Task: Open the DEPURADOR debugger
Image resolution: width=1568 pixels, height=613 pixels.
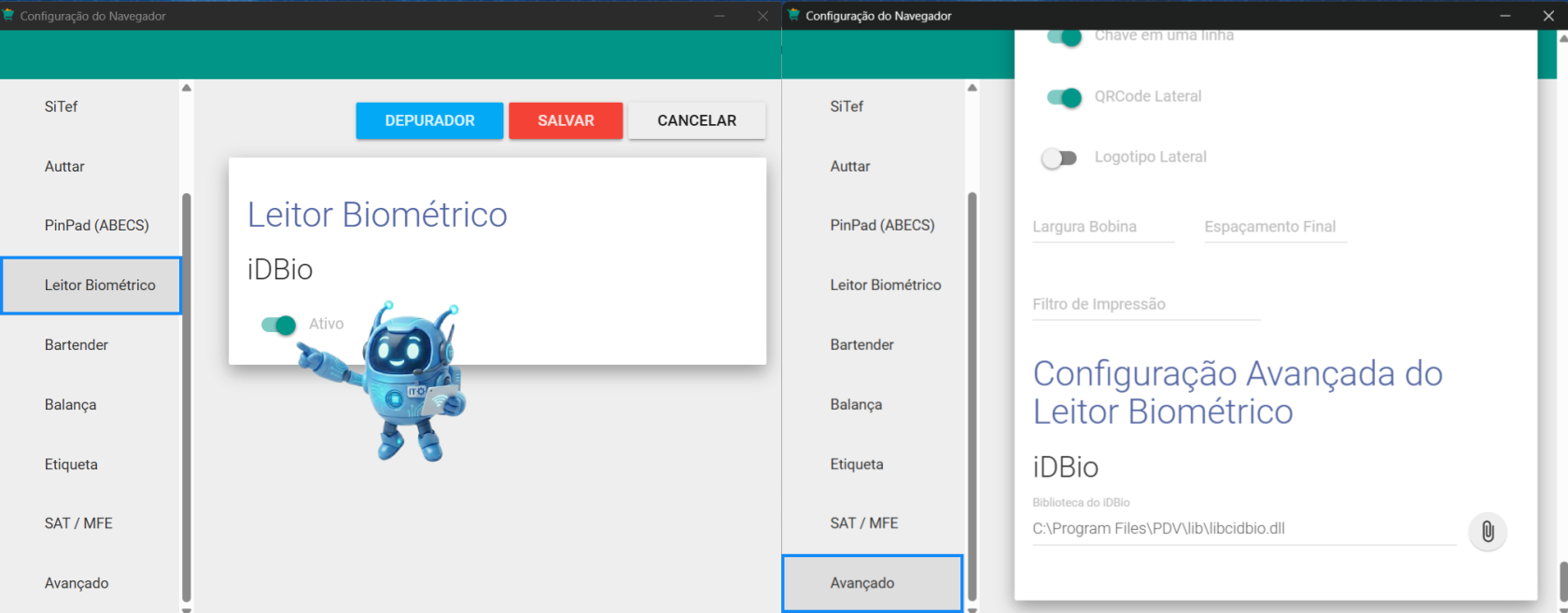Action: click(429, 120)
